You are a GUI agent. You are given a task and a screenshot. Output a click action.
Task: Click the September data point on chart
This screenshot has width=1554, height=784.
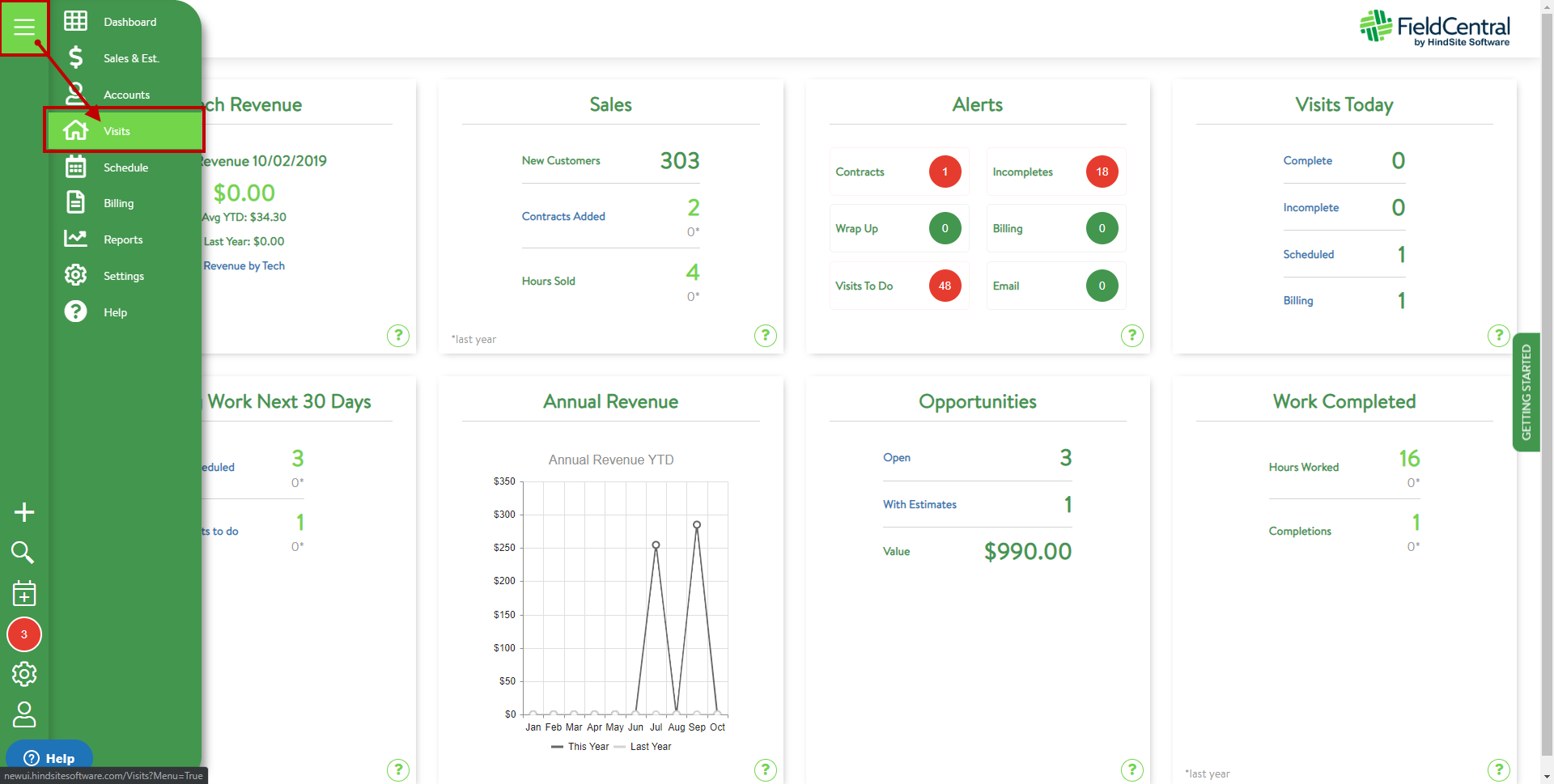pos(697,524)
